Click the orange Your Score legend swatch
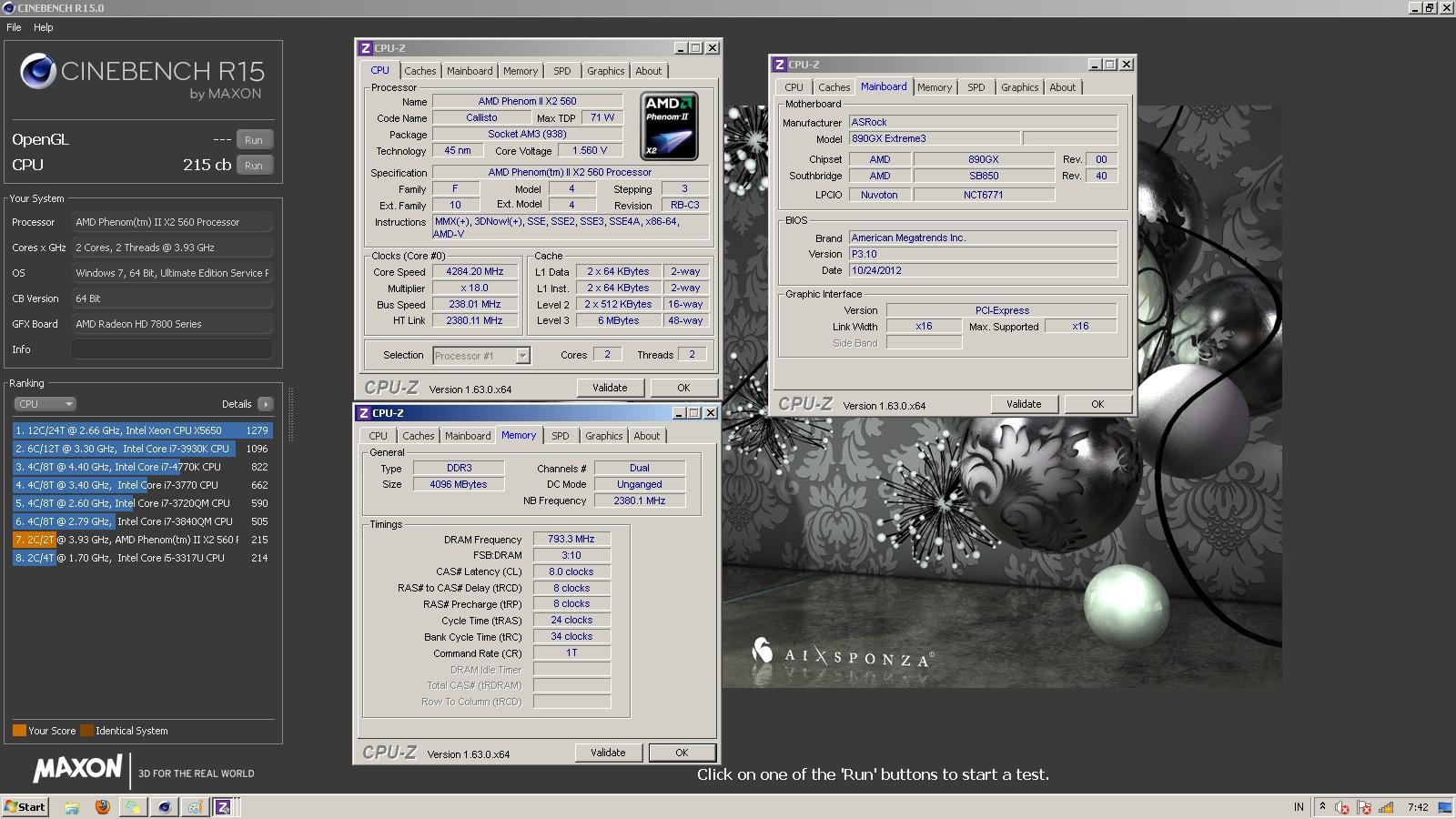Screen dimensions: 1456x819 (19, 731)
